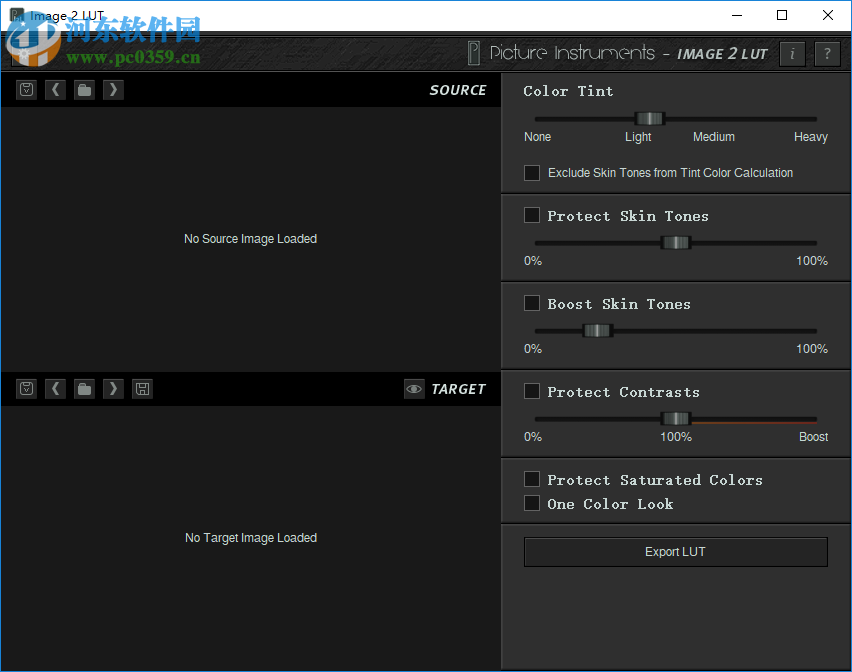Toggle target preview with the eye icon

tap(414, 389)
